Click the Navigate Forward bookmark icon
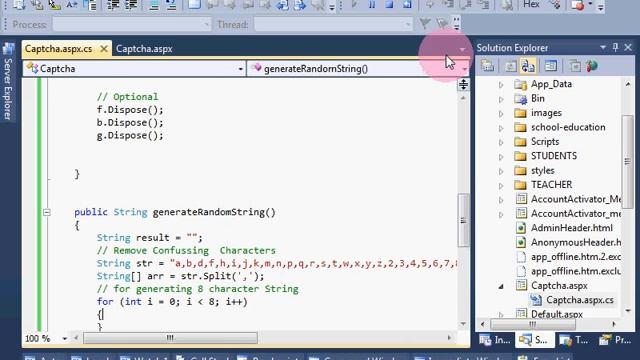The image size is (640, 360). pos(300,5)
